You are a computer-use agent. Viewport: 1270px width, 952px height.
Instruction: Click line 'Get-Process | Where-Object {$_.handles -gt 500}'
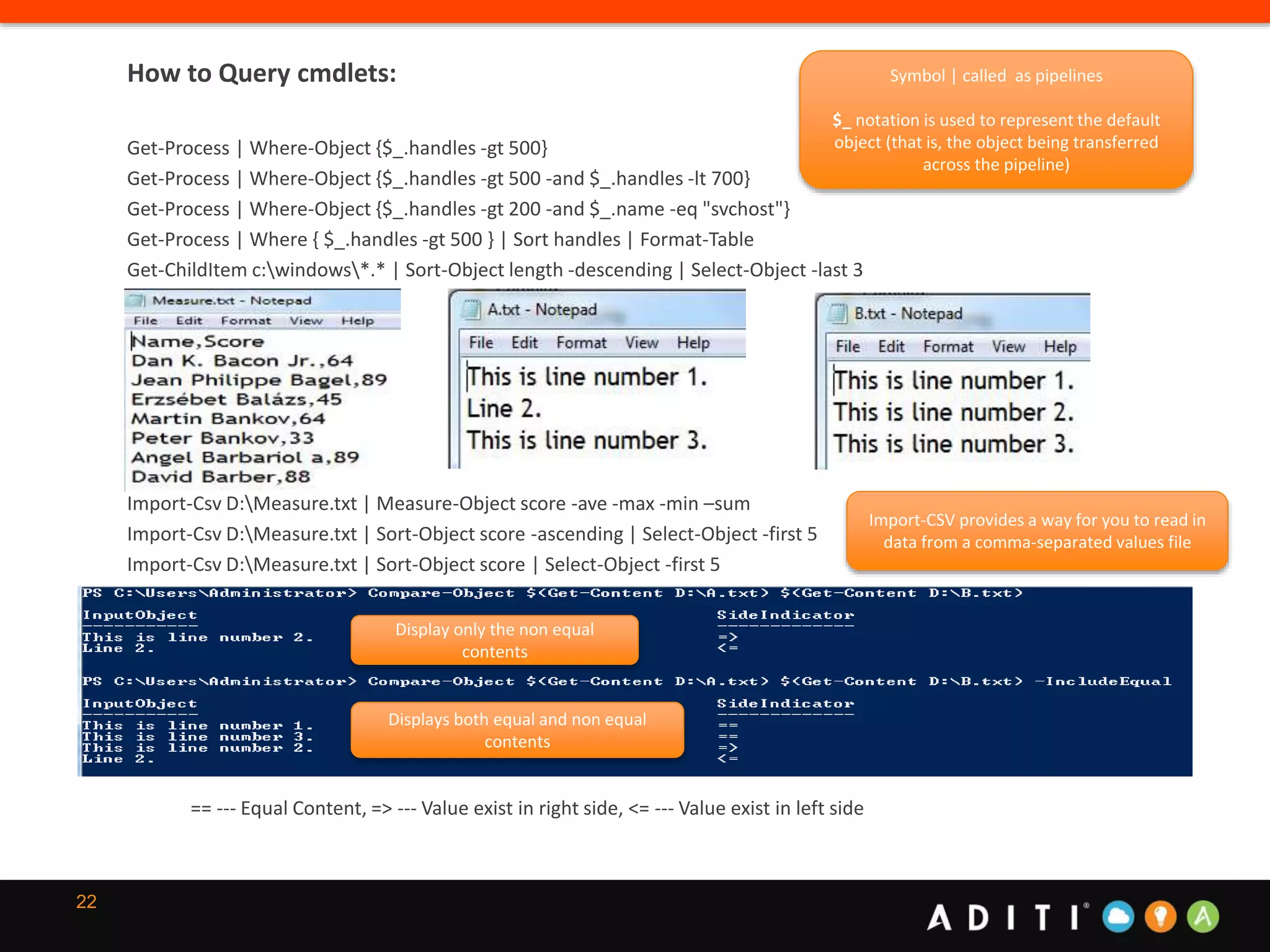tap(337, 148)
